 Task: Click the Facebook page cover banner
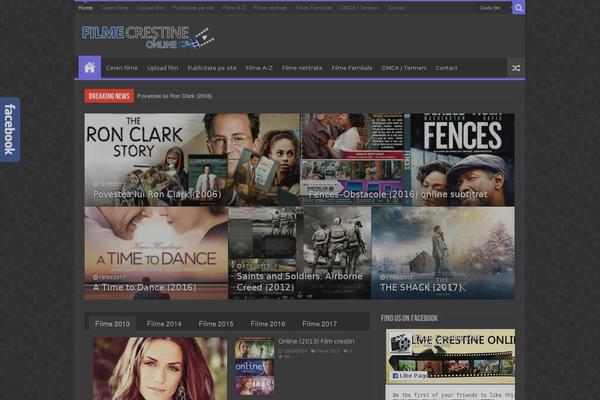(x=450, y=357)
